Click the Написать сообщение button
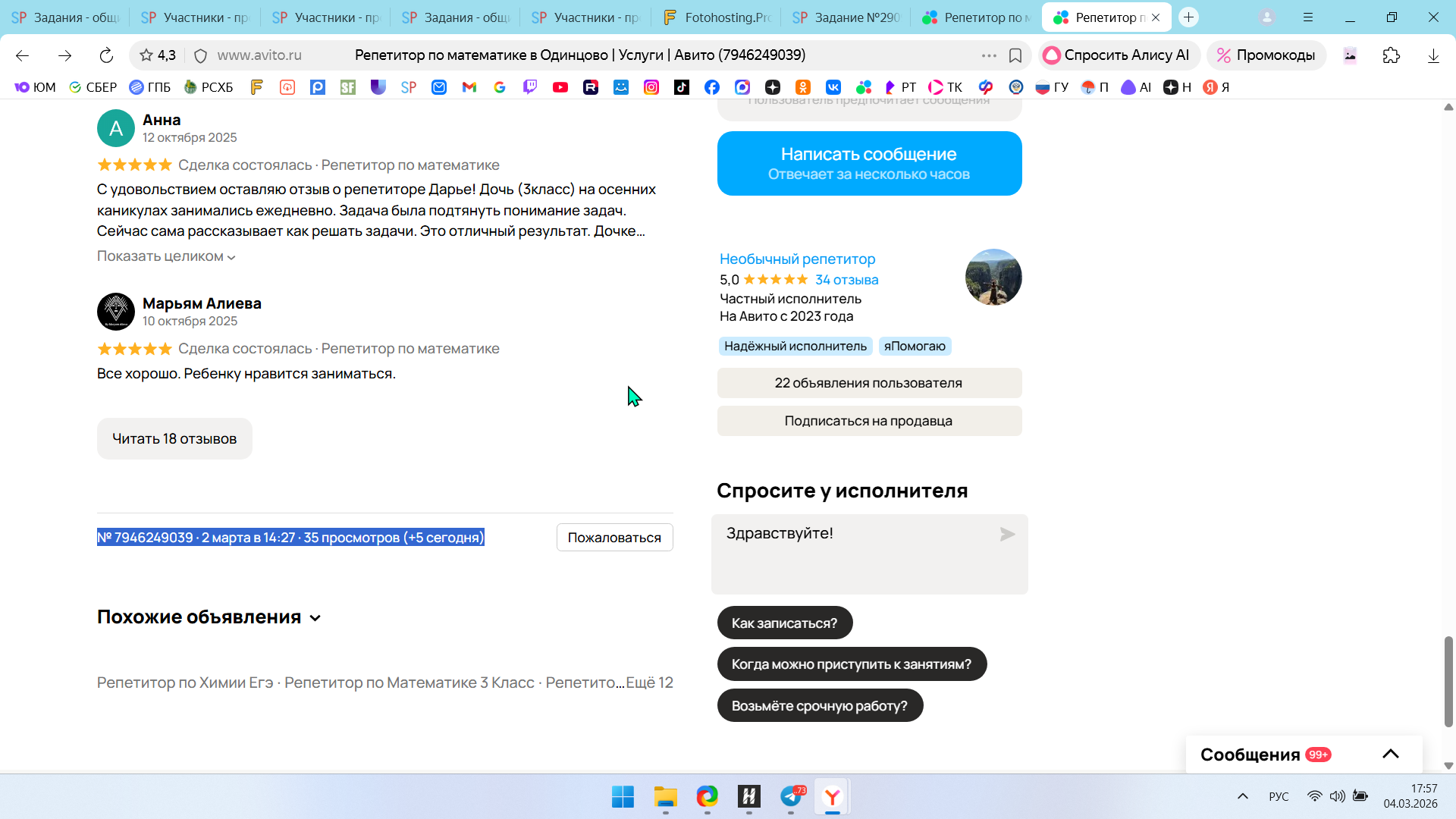The height and width of the screenshot is (819, 1456). [x=869, y=163]
